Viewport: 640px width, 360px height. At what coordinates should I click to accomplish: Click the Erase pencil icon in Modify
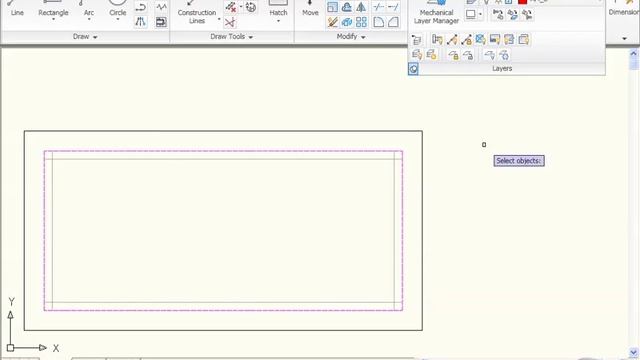pos(333,22)
